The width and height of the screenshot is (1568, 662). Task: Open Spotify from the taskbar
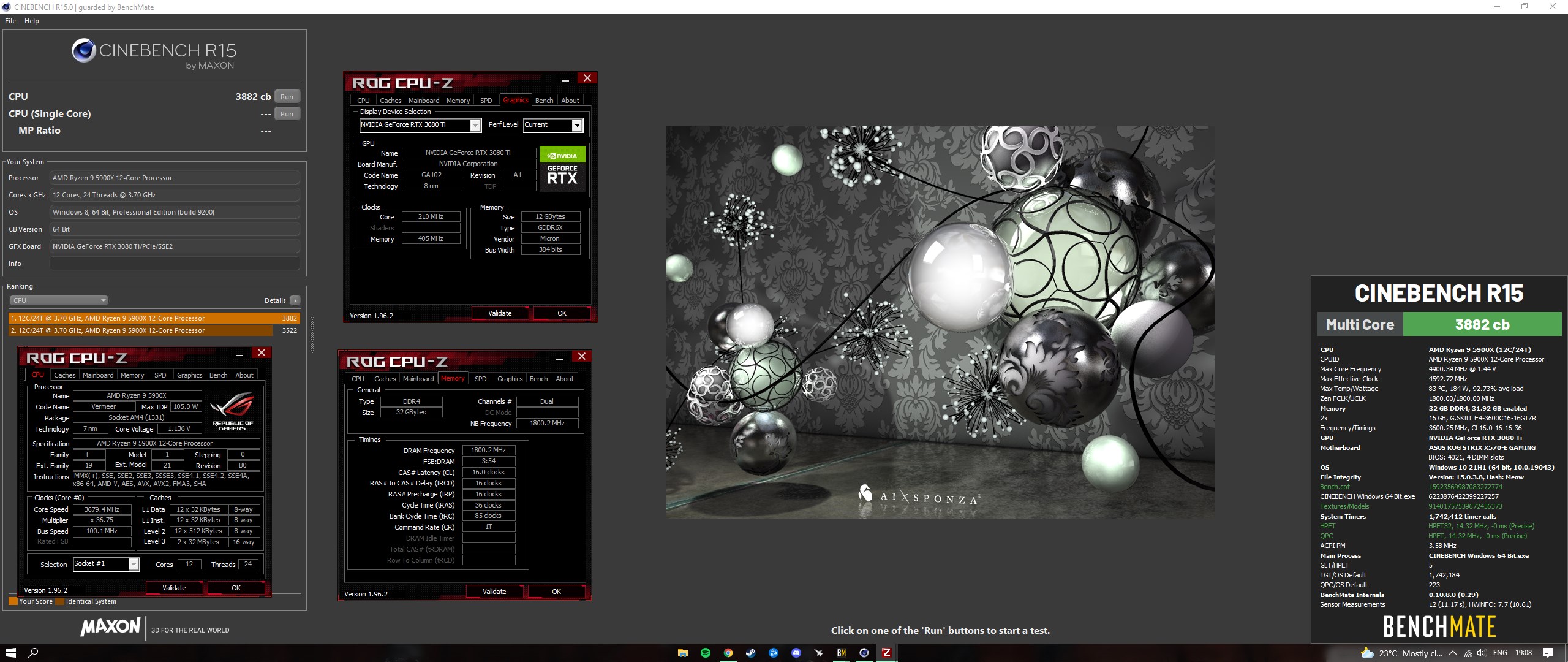(x=705, y=653)
